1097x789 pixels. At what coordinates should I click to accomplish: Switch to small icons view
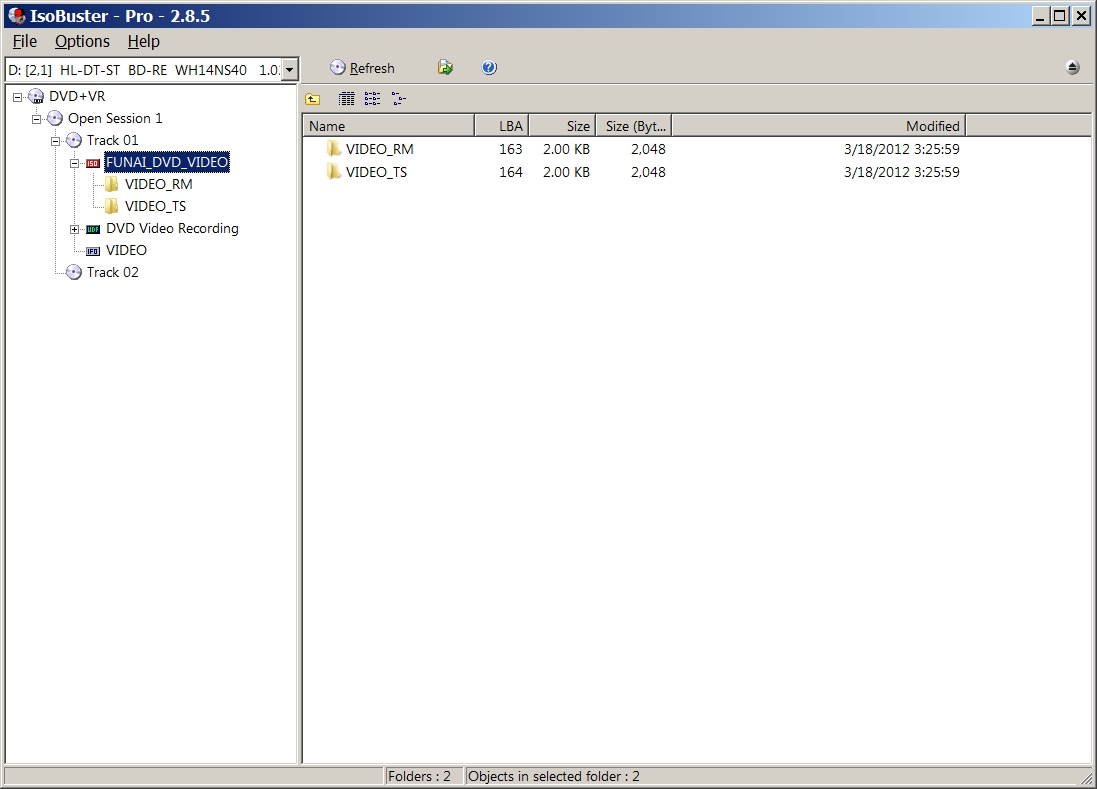pyautogui.click(x=372, y=99)
